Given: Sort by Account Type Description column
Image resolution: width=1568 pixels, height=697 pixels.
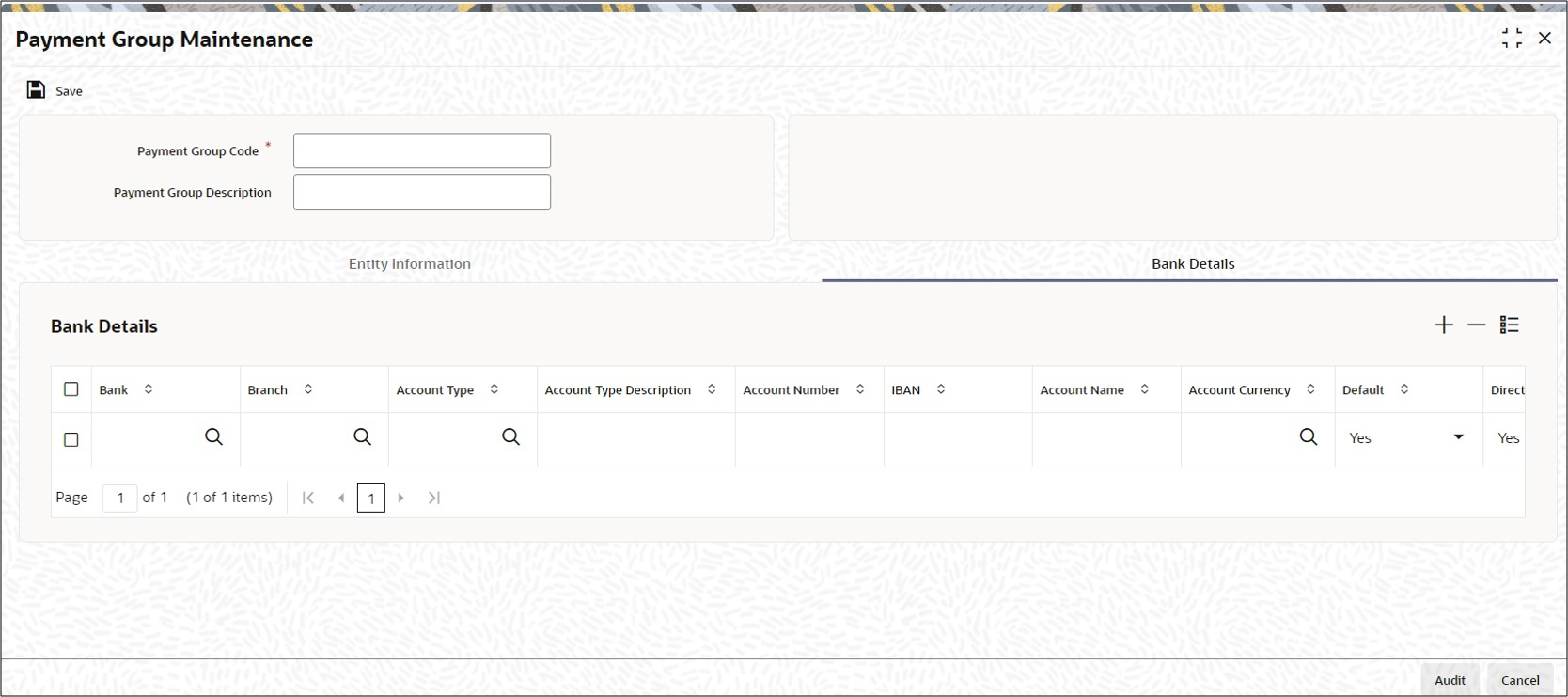Looking at the screenshot, I should (712, 389).
